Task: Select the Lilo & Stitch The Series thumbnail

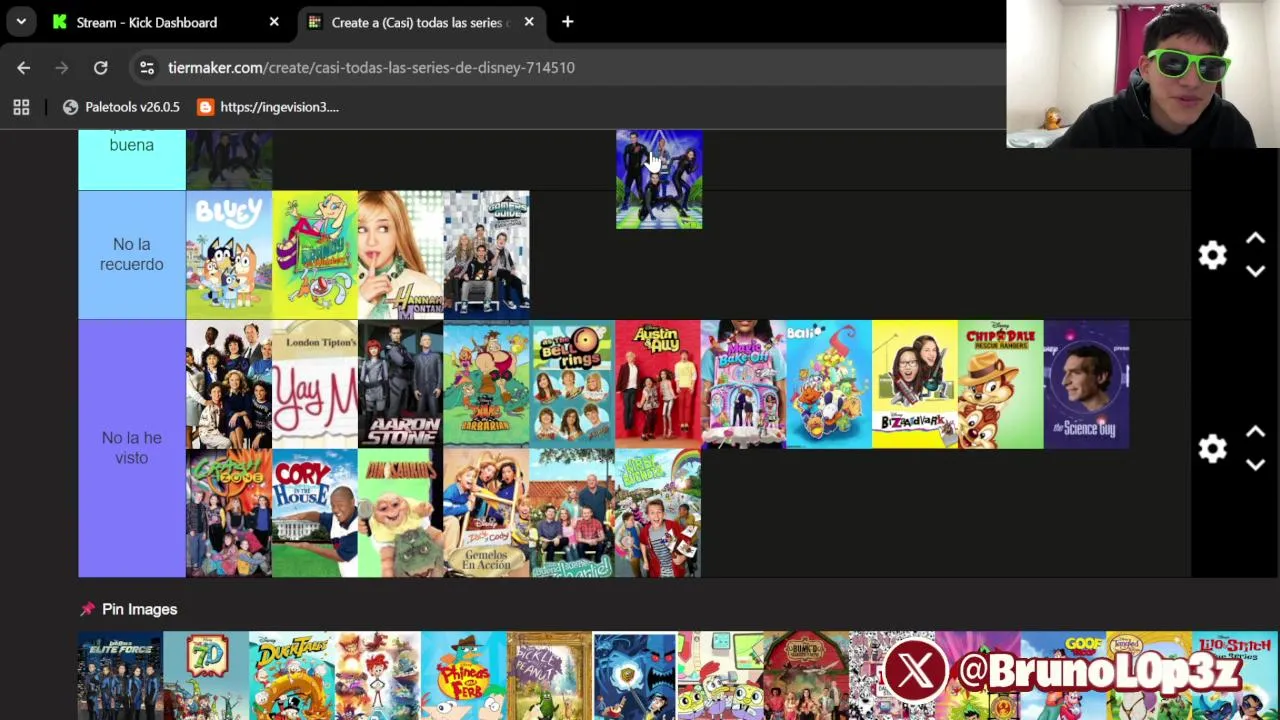Action: (1235, 676)
